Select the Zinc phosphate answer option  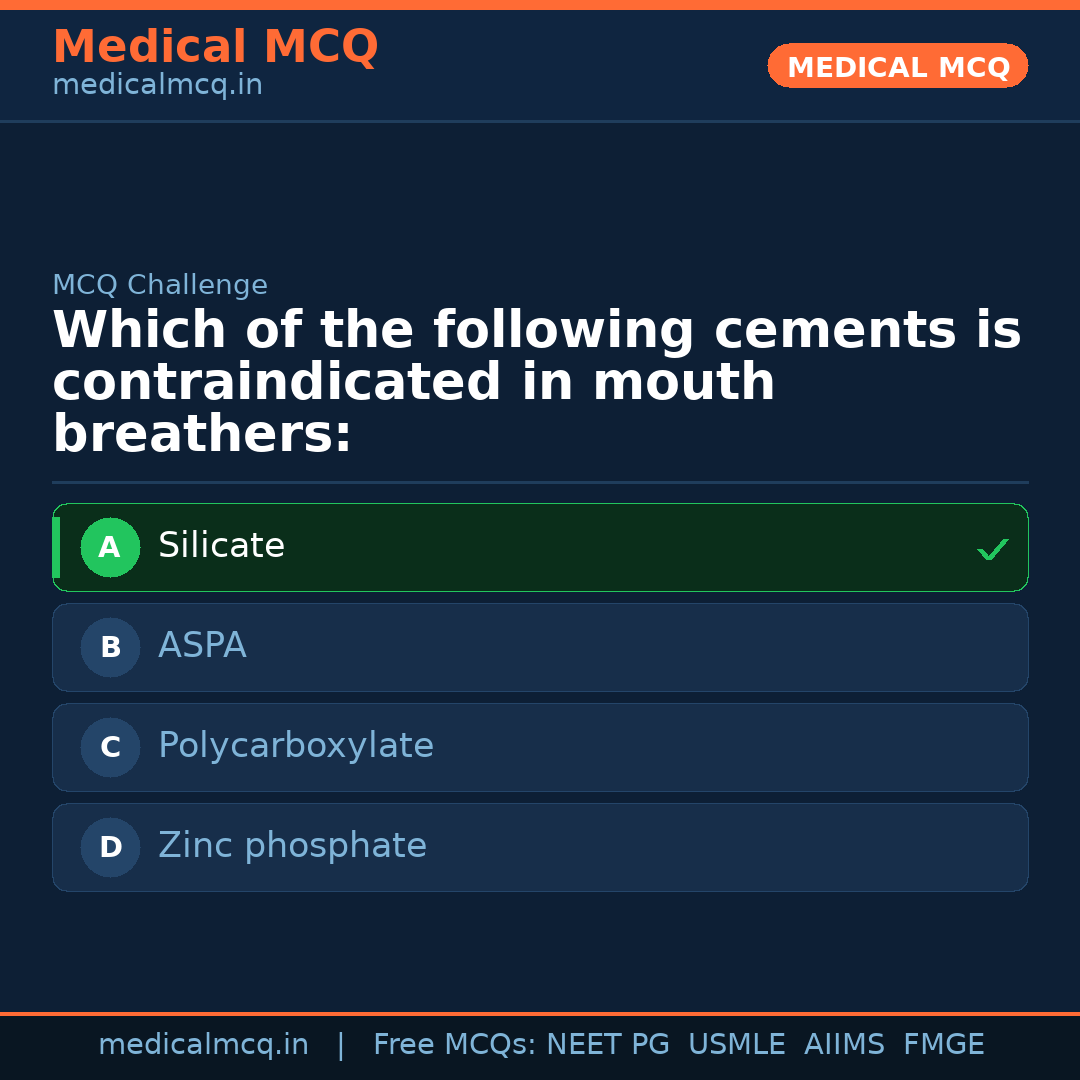coord(540,847)
